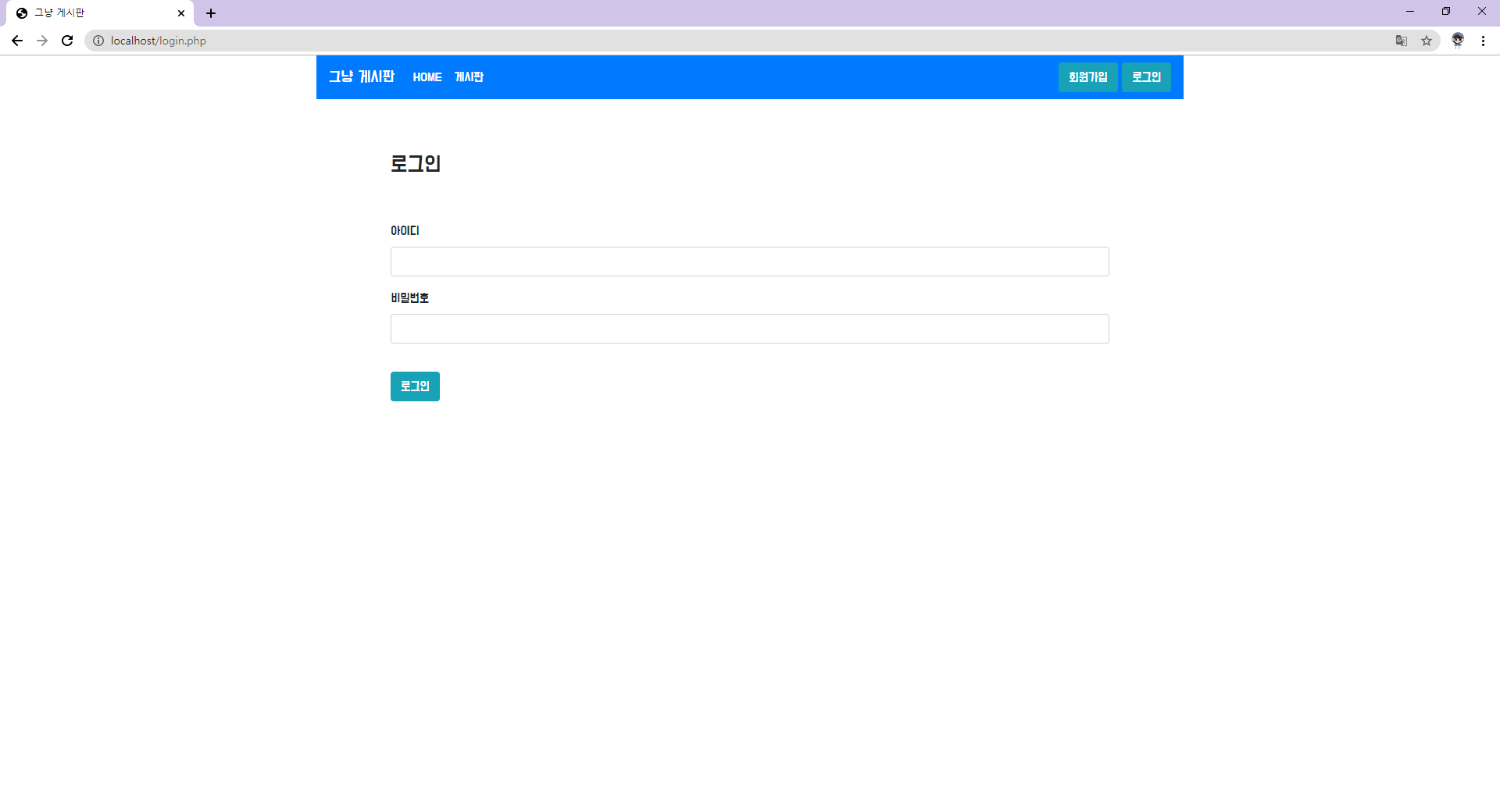Viewport: 1500px width, 812px height.
Task: Open the 게시판 navigation link
Action: click(x=469, y=77)
